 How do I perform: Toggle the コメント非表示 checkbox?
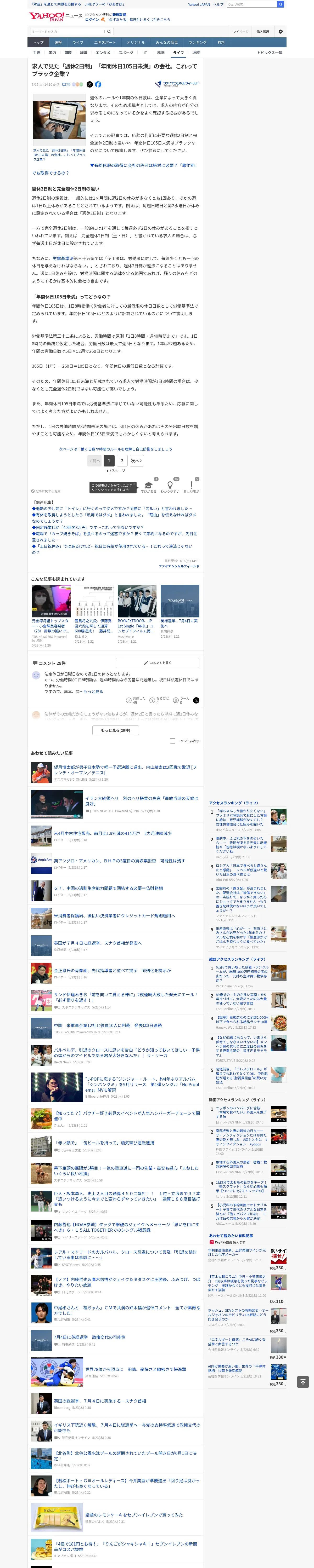172,741
